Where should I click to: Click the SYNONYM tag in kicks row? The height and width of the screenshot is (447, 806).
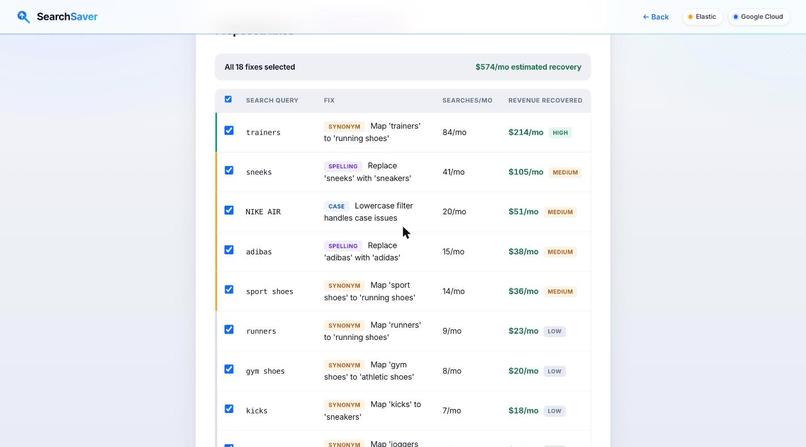click(x=344, y=405)
